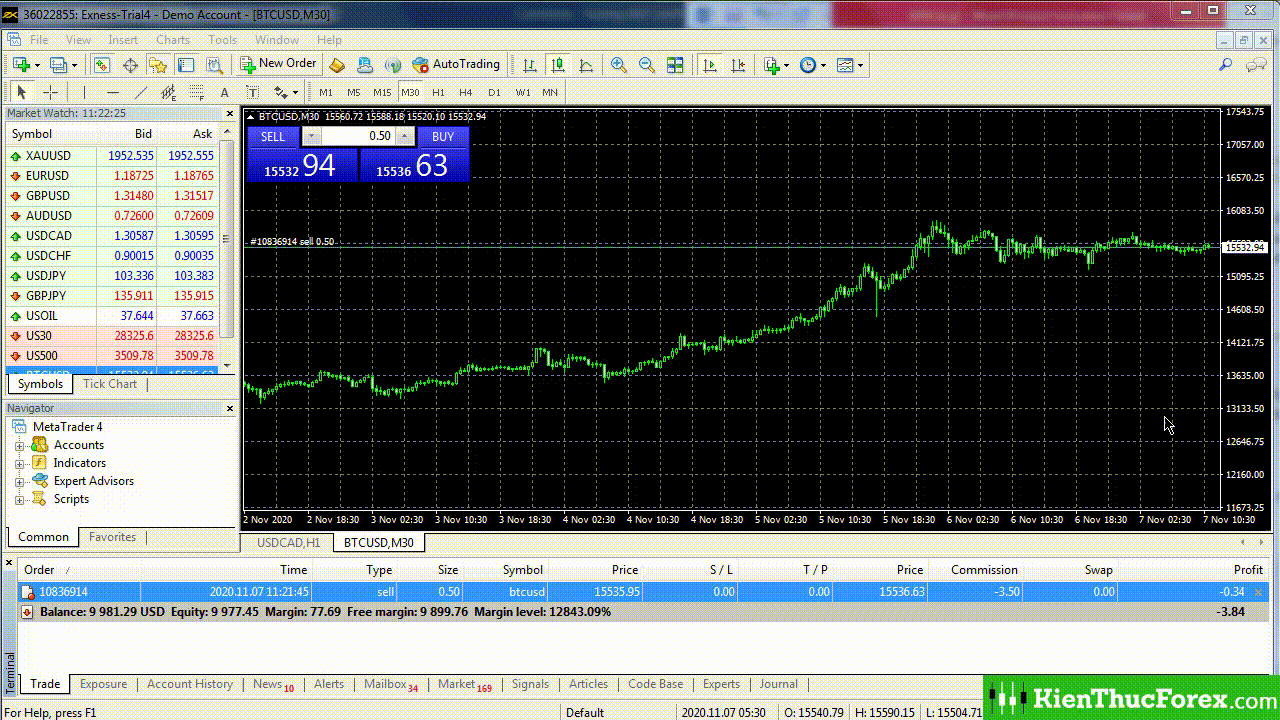The width and height of the screenshot is (1280, 720).
Task: Switch chart to line chart icon
Action: click(586, 65)
